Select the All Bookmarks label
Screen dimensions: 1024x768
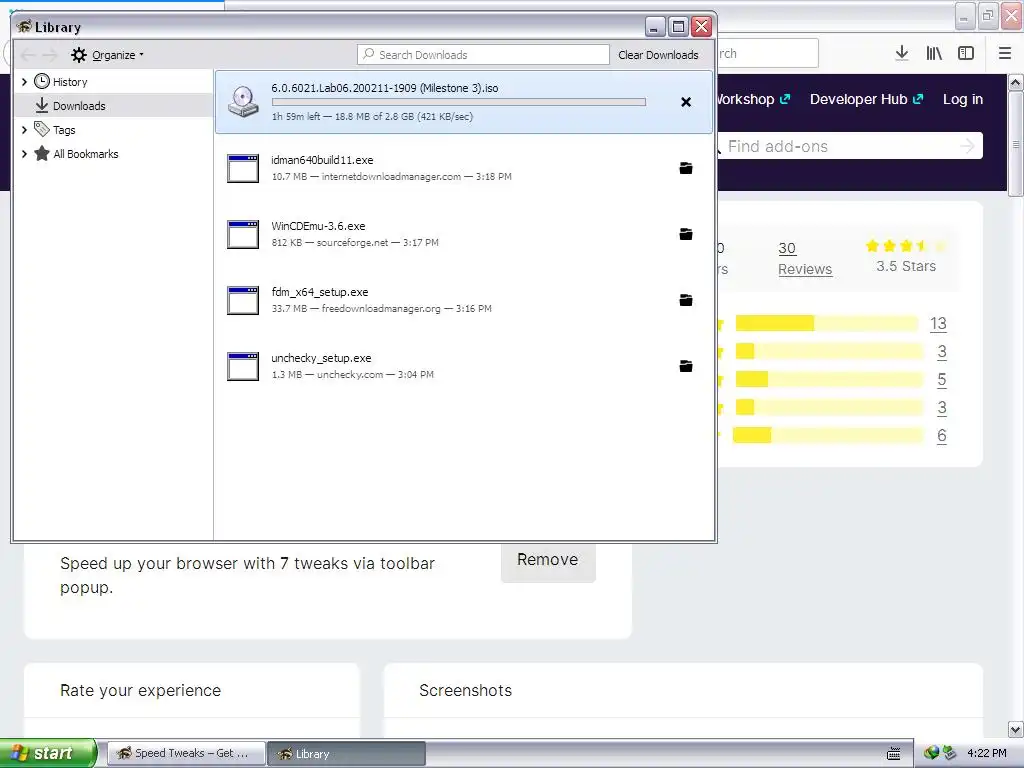pyautogui.click(x=86, y=154)
